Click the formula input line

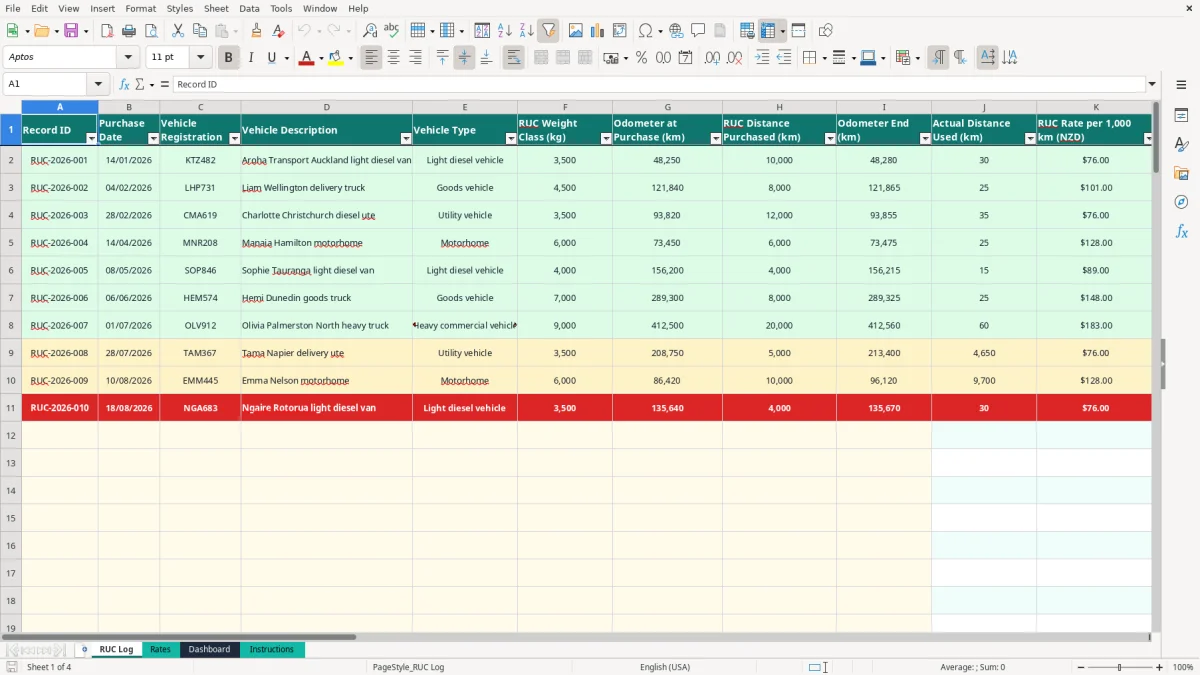[x=658, y=84]
